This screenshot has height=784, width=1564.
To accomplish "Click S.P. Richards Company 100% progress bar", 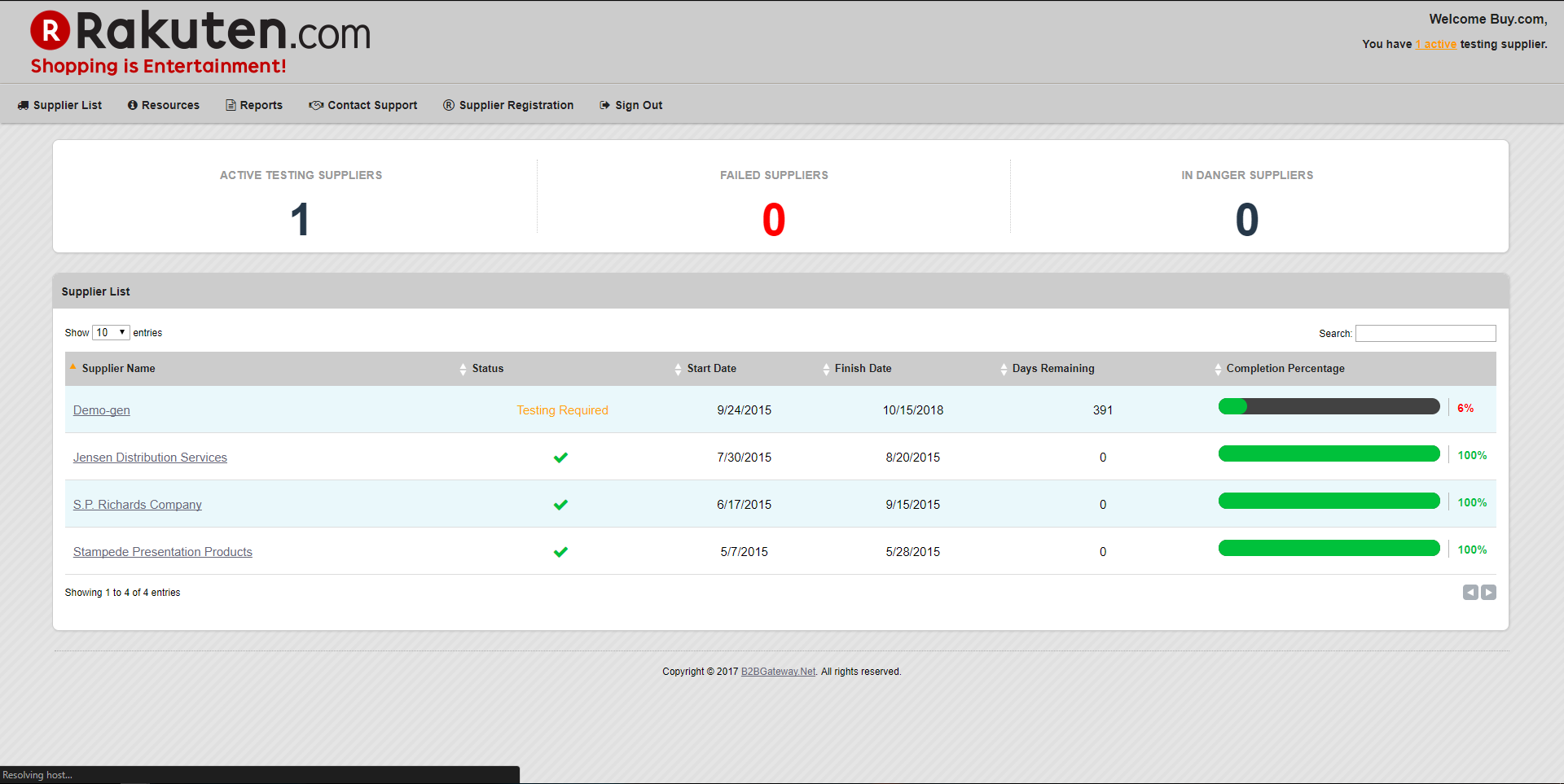I will pyautogui.click(x=1329, y=501).
